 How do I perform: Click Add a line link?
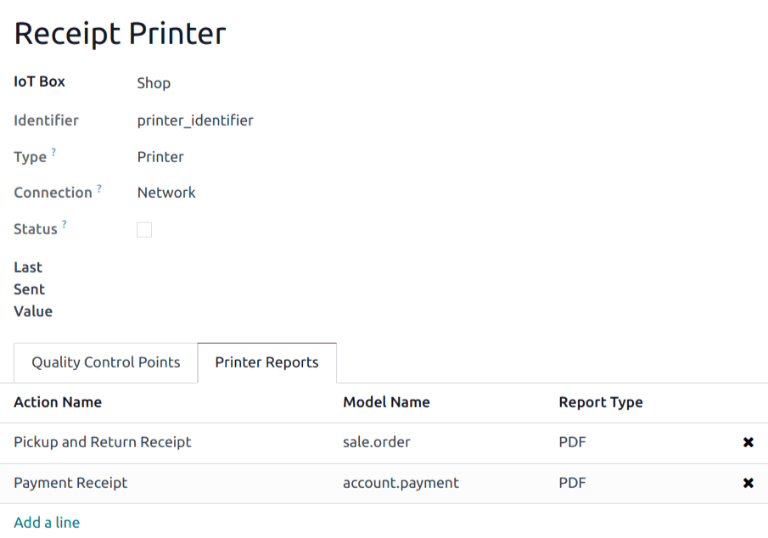pyautogui.click(x=47, y=522)
